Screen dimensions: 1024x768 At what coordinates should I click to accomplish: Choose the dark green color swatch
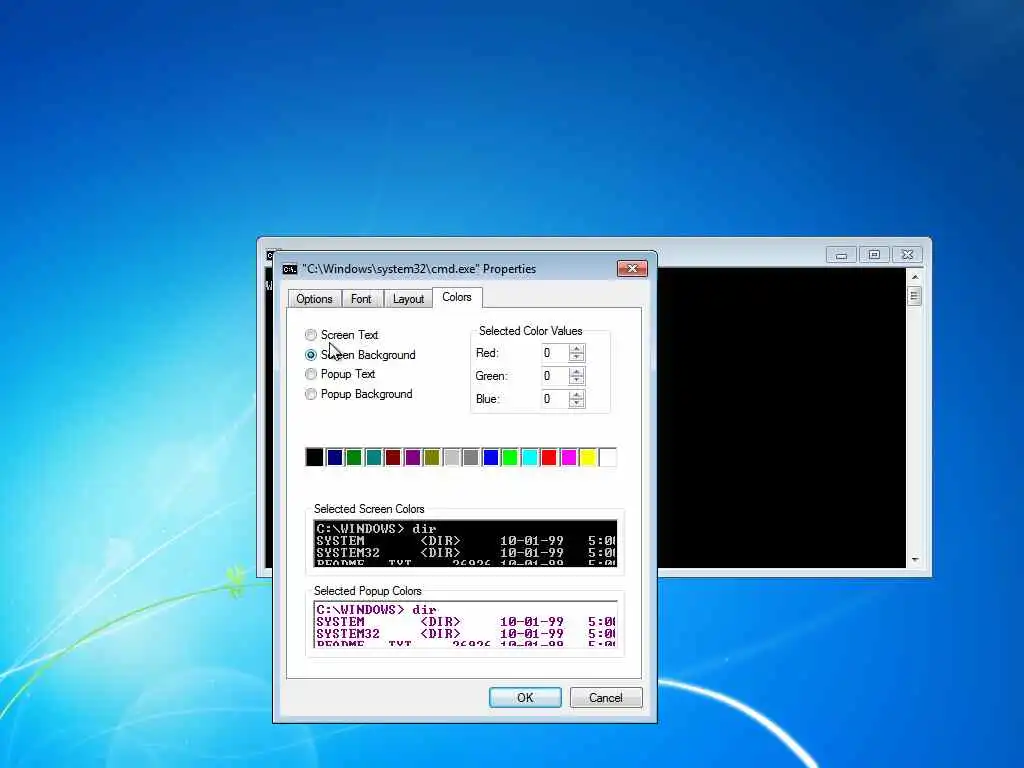pyautogui.click(x=354, y=457)
